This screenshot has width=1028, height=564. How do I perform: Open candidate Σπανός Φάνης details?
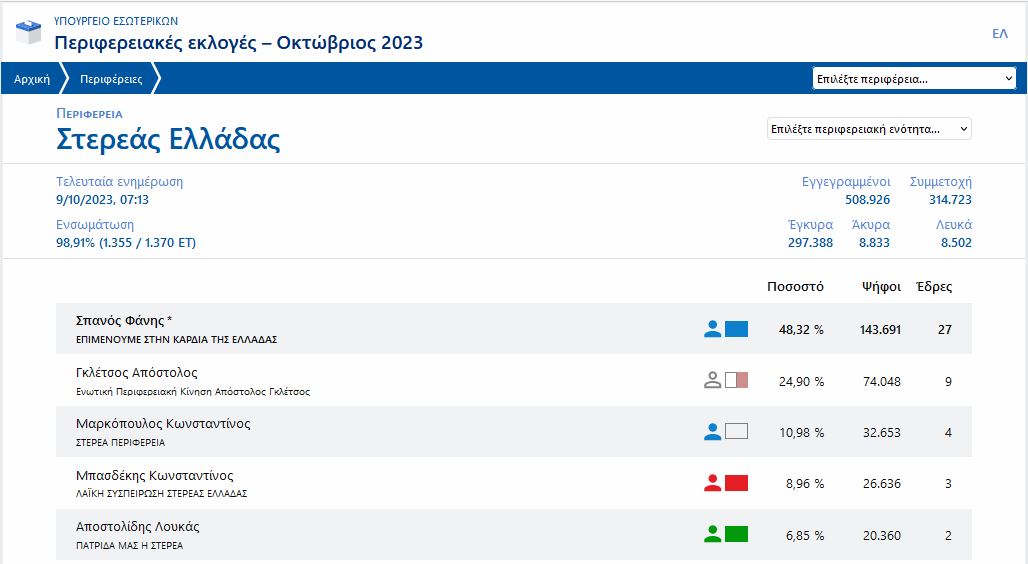pyautogui.click(x=124, y=321)
